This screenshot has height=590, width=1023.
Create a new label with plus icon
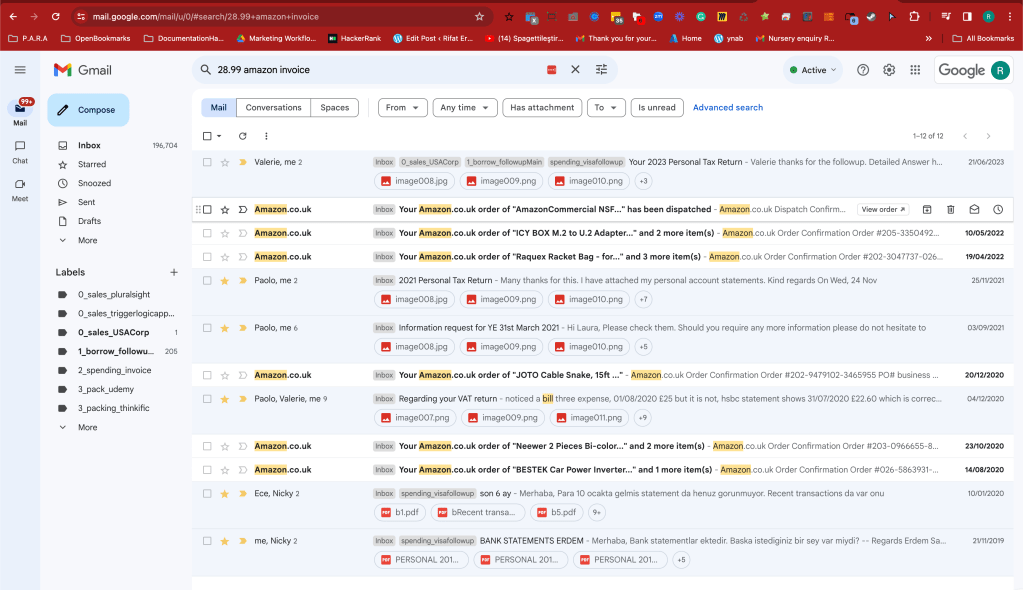[174, 272]
